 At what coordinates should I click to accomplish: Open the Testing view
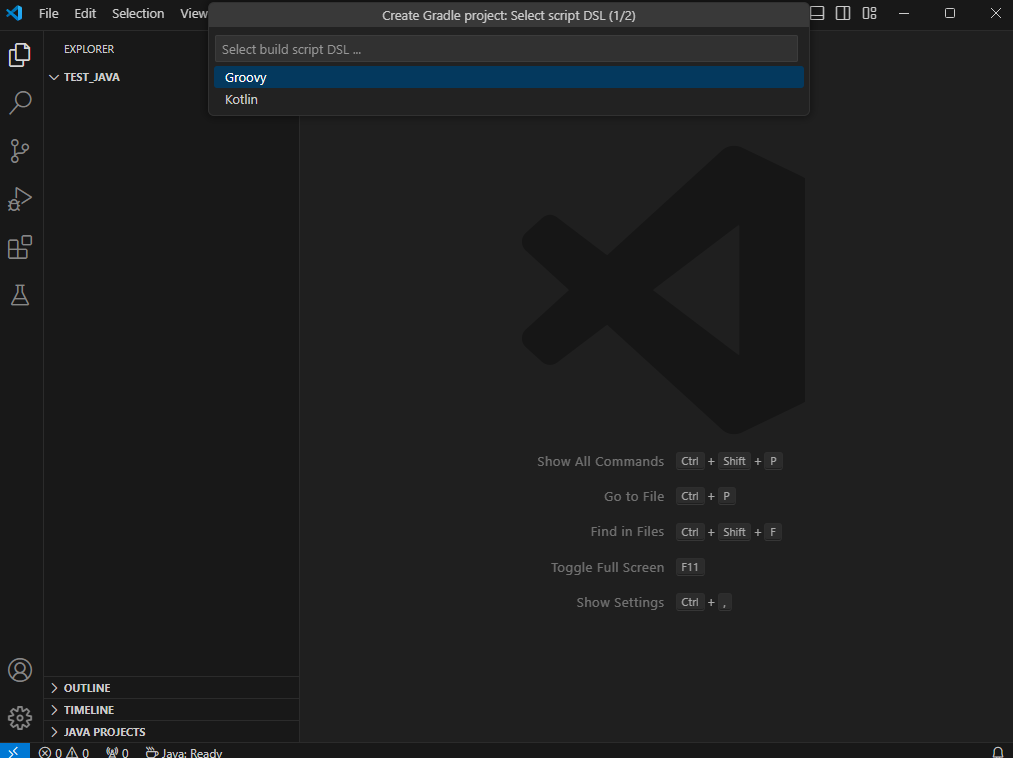pyautogui.click(x=20, y=295)
